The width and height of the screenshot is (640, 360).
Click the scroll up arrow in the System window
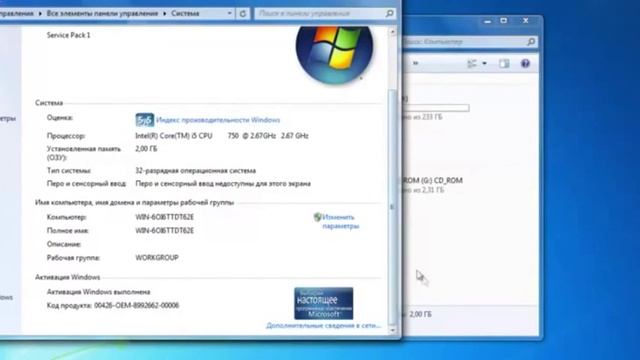point(393,31)
